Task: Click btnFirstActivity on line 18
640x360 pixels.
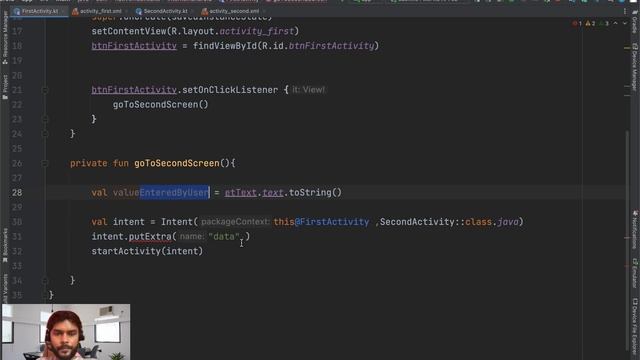Action: [134, 46]
